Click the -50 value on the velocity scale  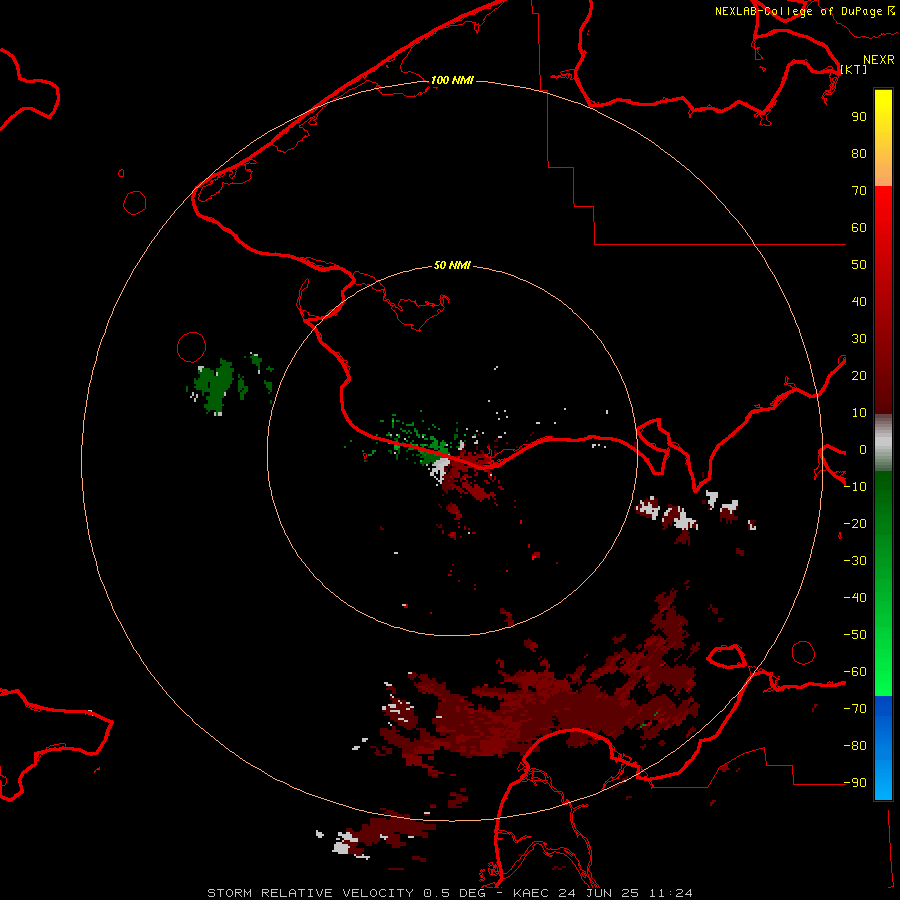point(855,635)
